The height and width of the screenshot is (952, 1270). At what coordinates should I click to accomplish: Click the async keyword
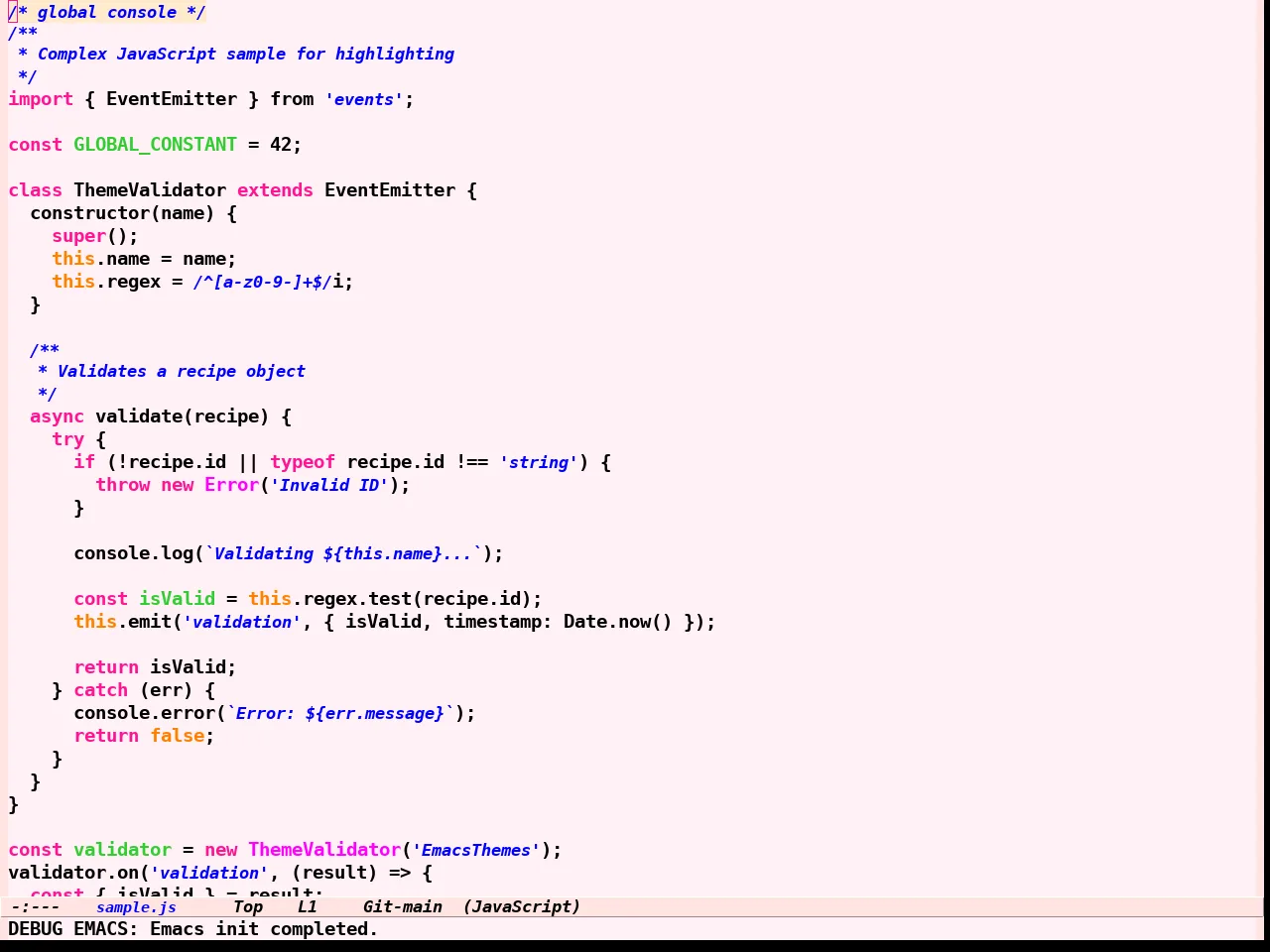pyautogui.click(x=57, y=416)
